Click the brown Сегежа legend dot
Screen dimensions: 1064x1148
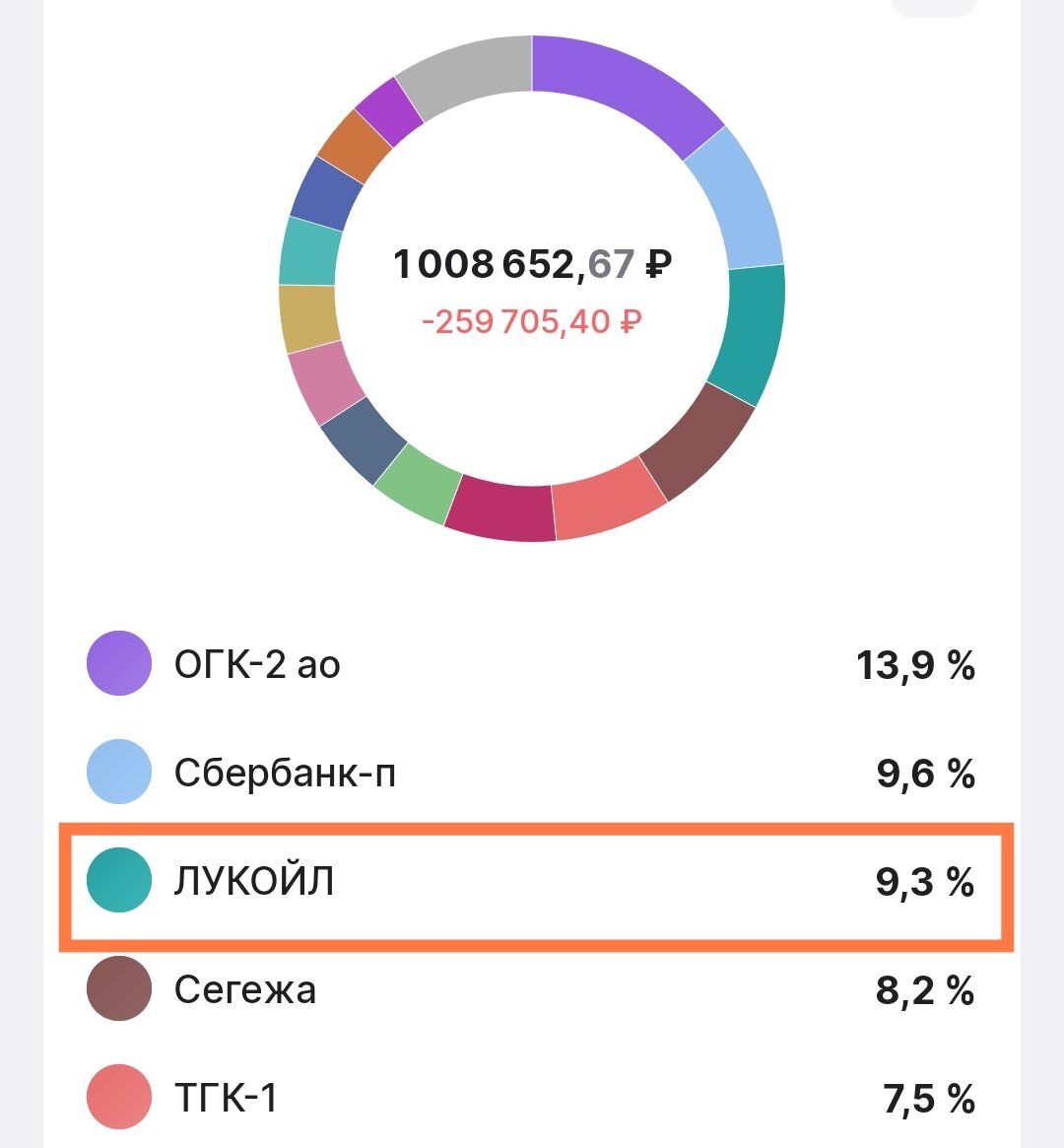click(118, 989)
